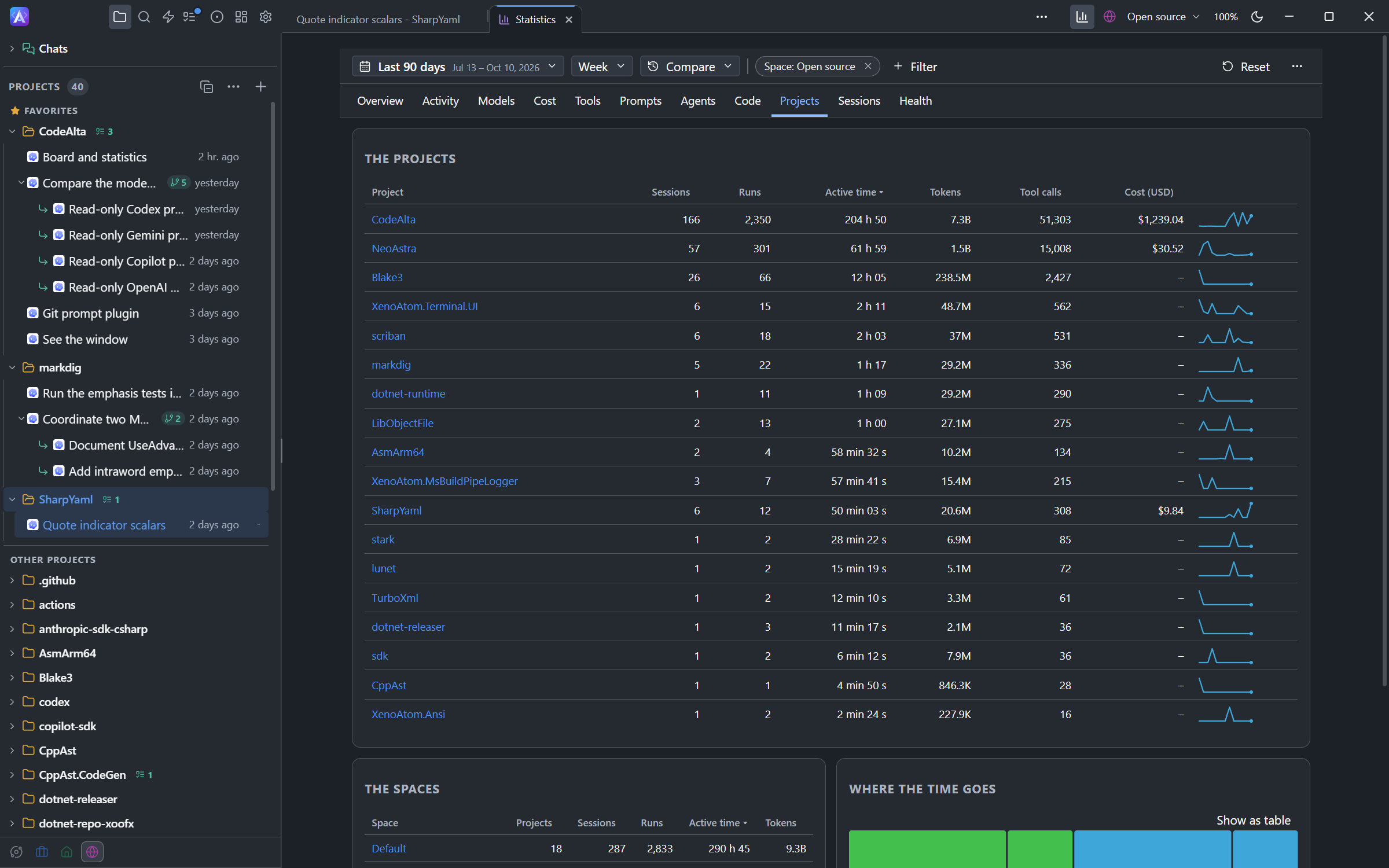Add a Filter
The height and width of the screenshot is (868, 1389).
point(915,67)
